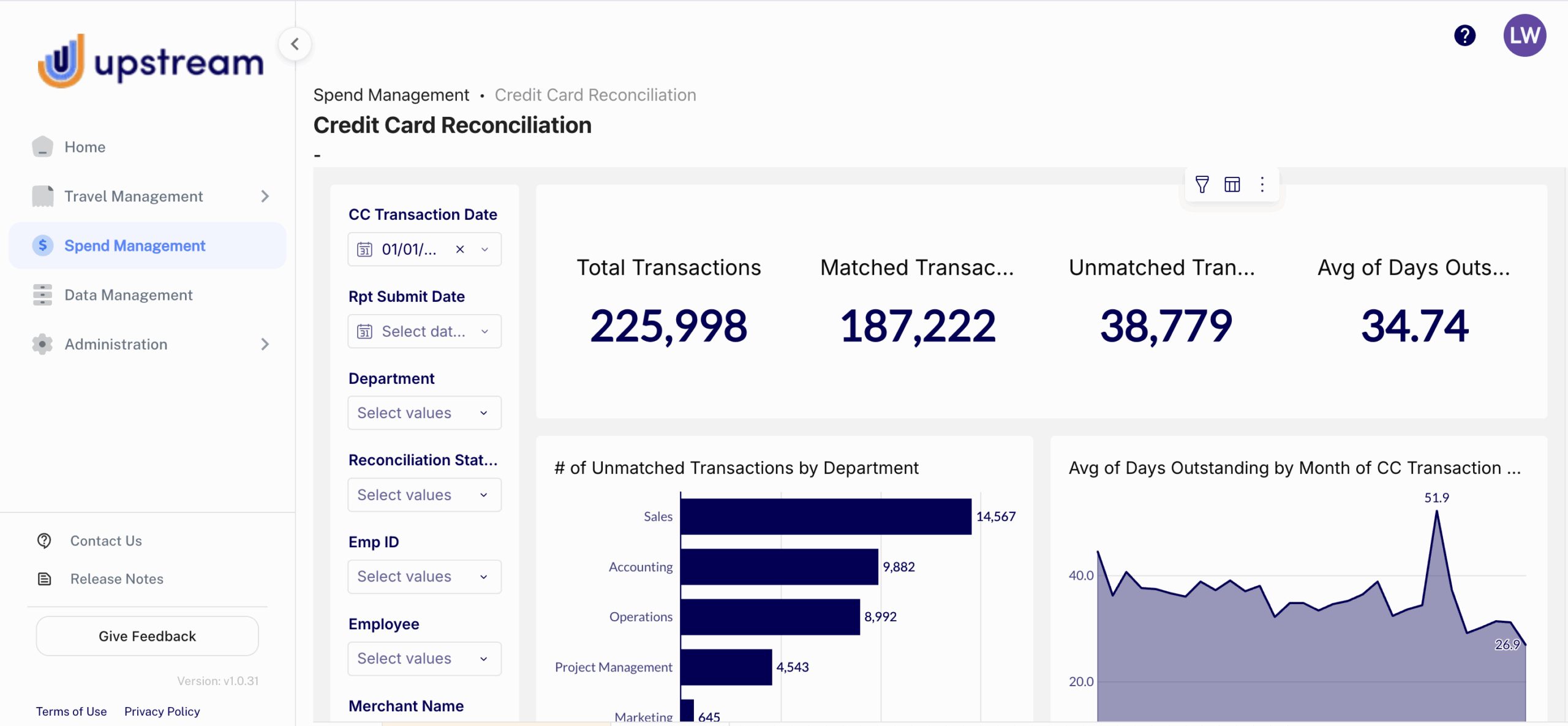
Task: Click Spend Management breadcrumb link
Action: click(391, 95)
